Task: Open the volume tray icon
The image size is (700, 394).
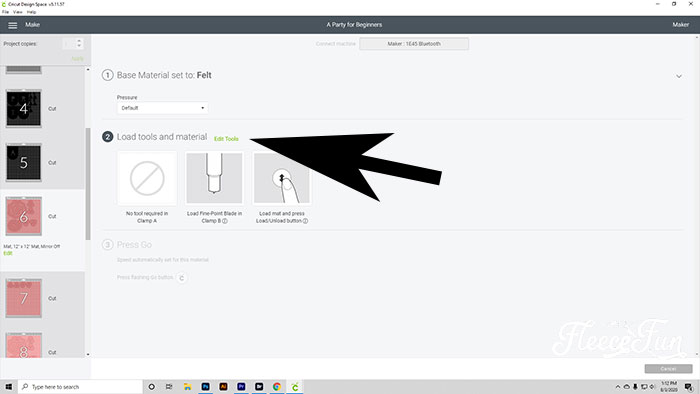Action: tap(652, 387)
